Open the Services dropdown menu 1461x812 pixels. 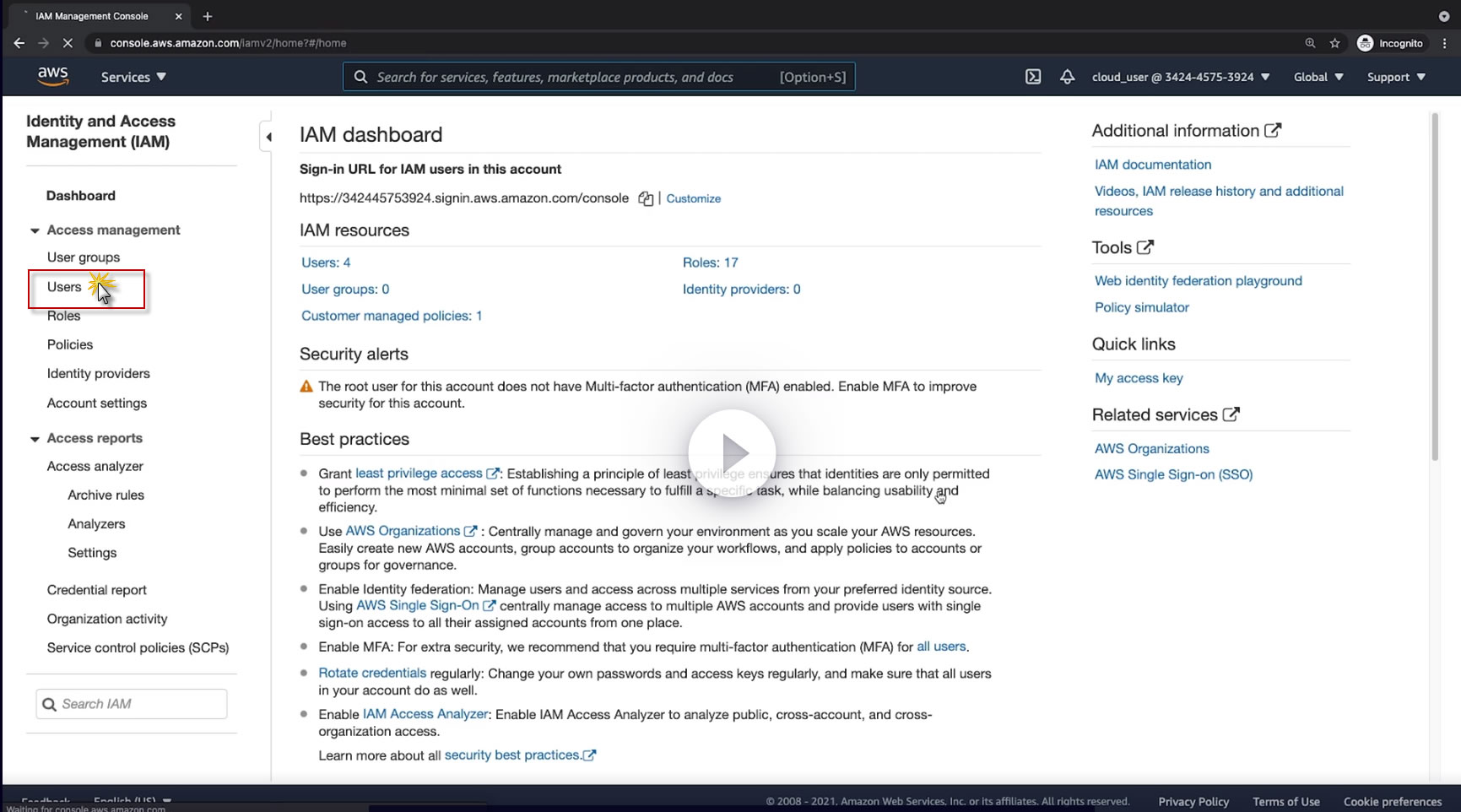pos(133,77)
